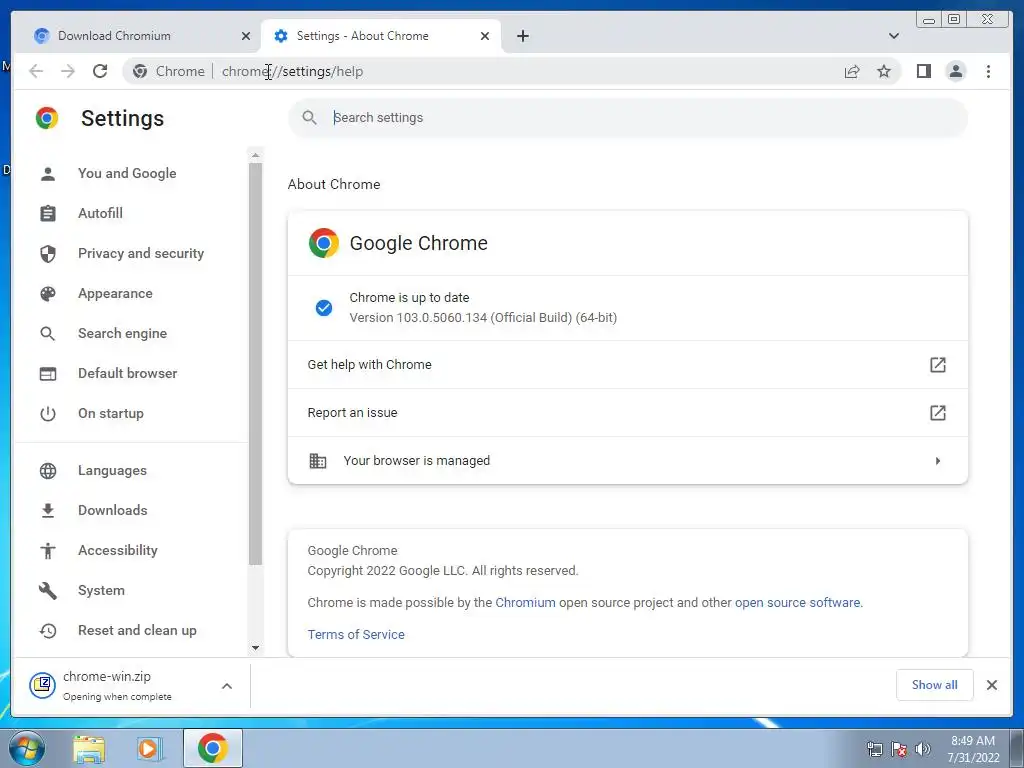Image resolution: width=1024 pixels, height=768 pixels.
Task: Open the share this page icon
Action: pyautogui.click(x=852, y=71)
